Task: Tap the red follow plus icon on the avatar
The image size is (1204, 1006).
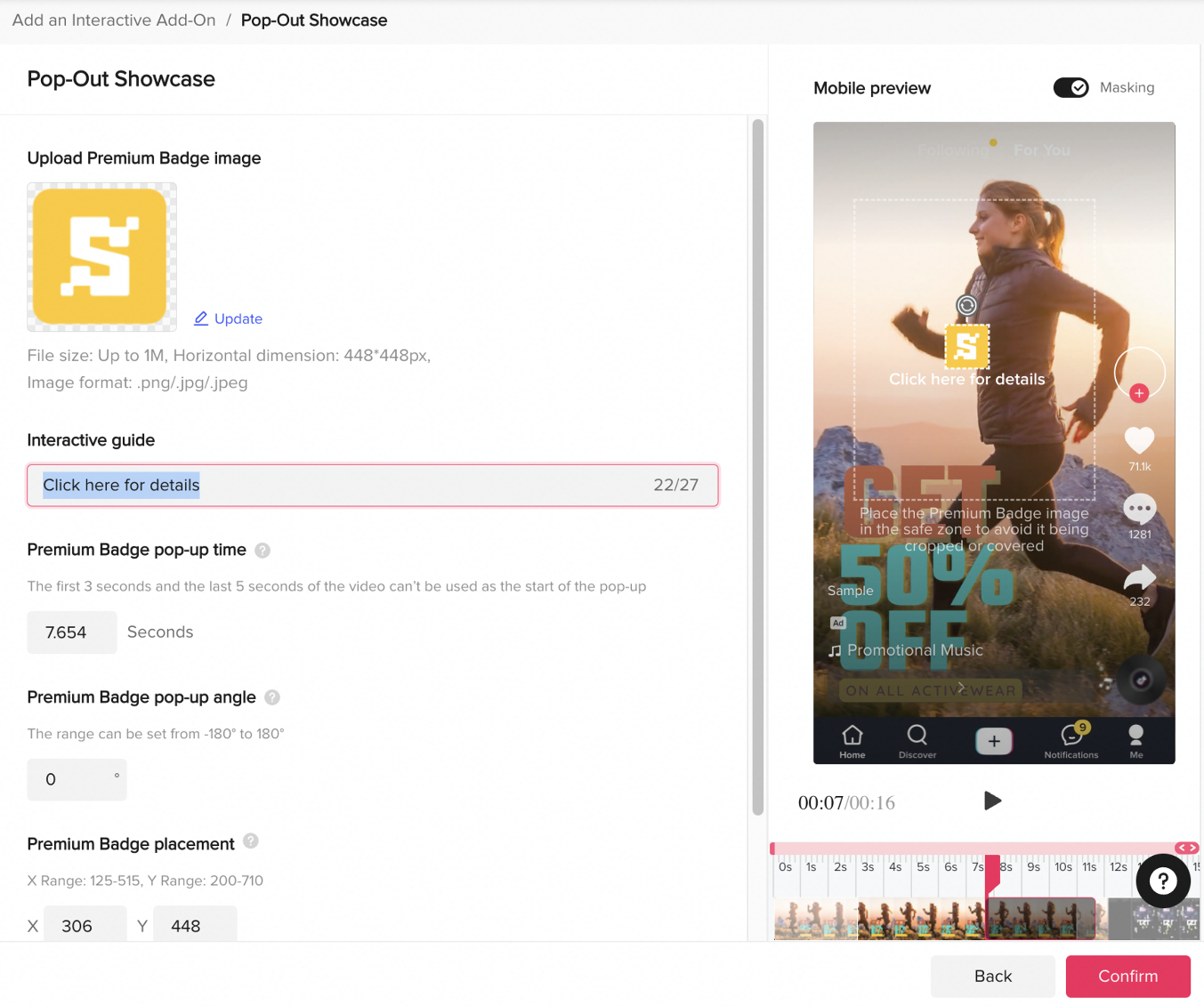Action: click(1139, 392)
